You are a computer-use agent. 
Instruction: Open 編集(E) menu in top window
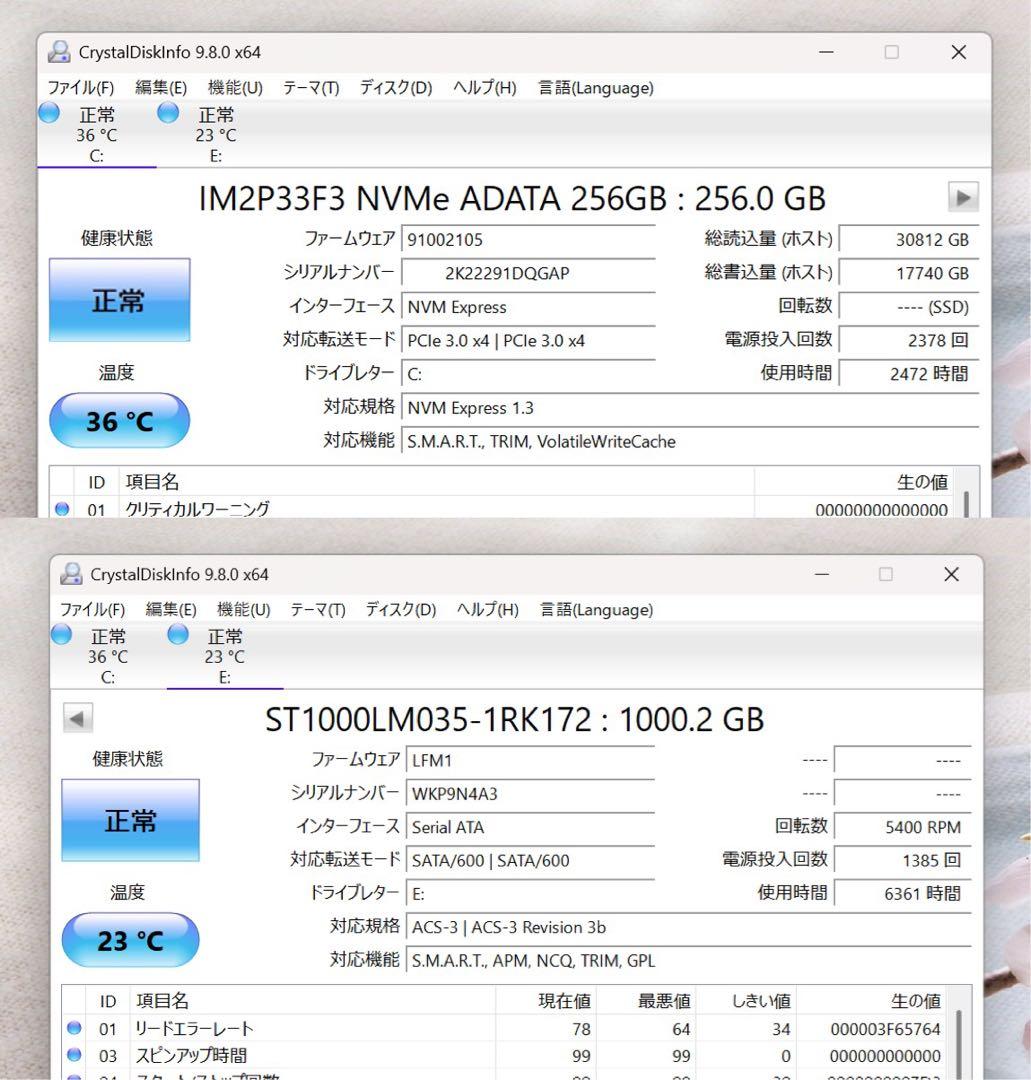[161, 88]
